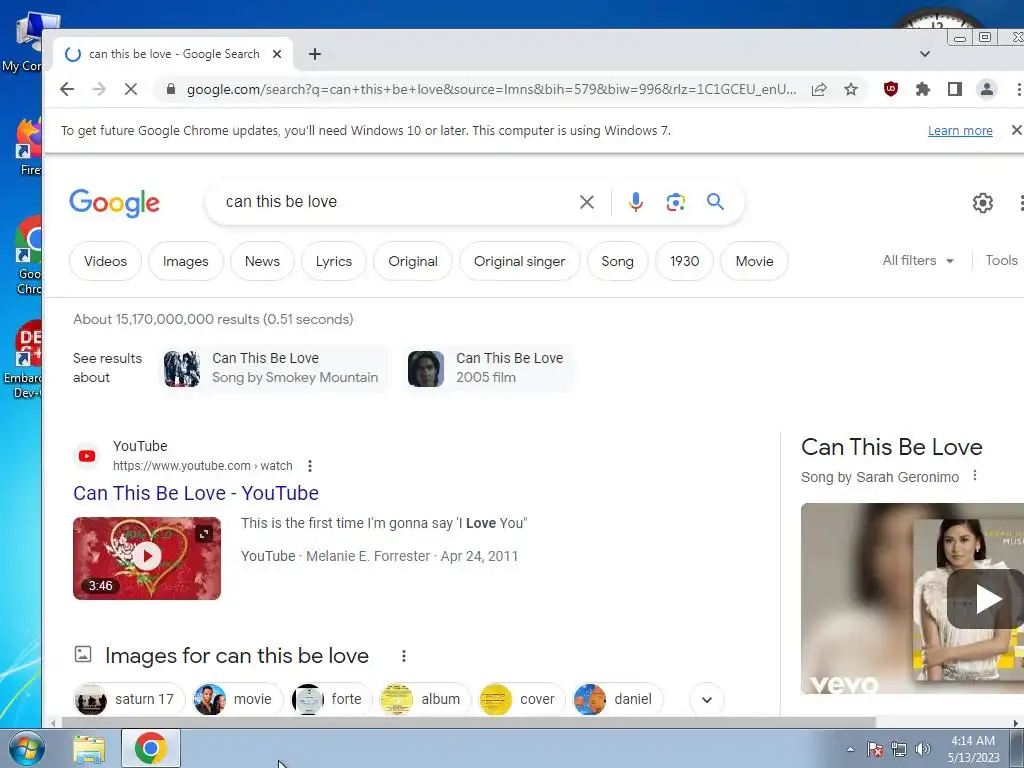Open search Tools
Viewport: 1024px width, 768px height.
1001,261
